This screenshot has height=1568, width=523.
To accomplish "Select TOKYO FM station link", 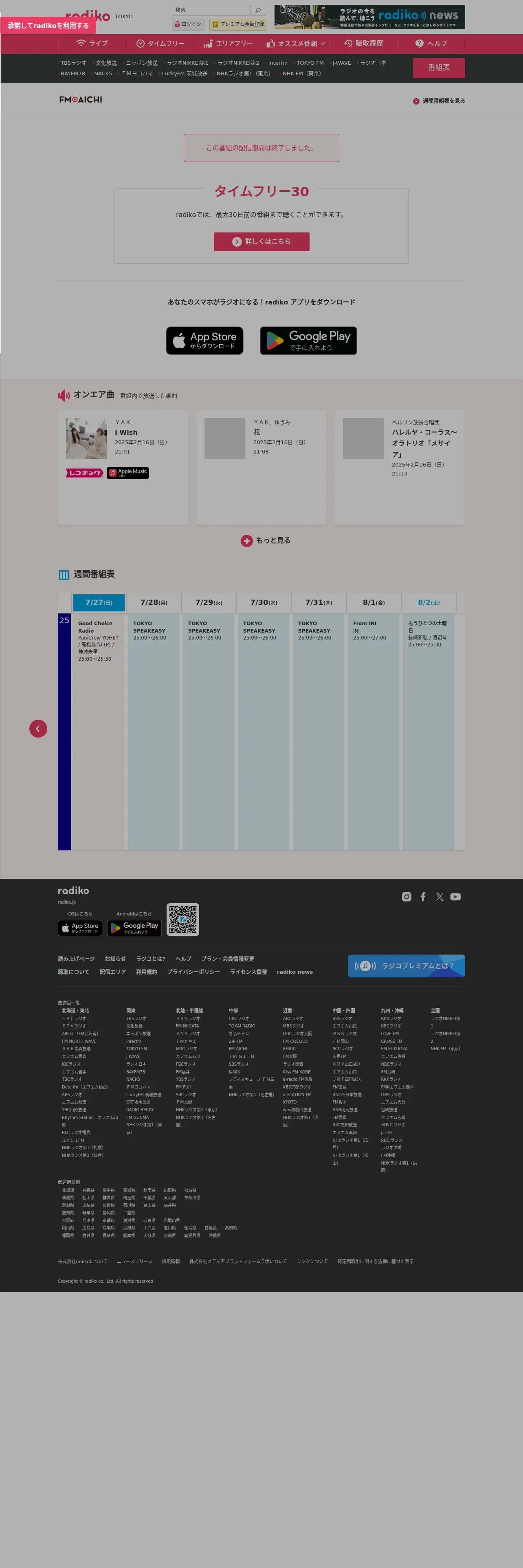I will (x=310, y=64).
